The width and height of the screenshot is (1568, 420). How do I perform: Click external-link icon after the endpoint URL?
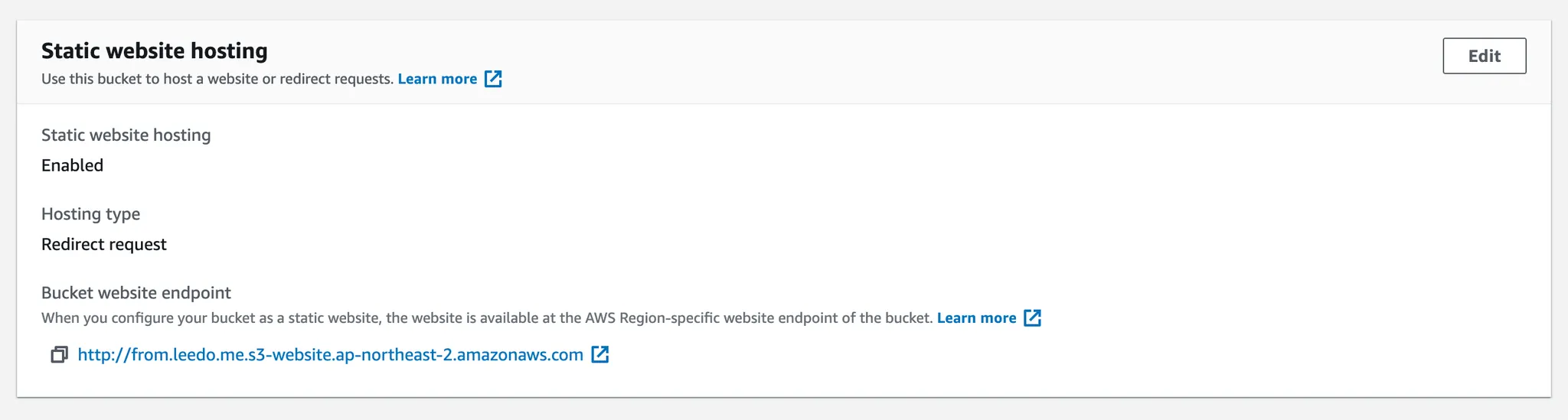[600, 355]
